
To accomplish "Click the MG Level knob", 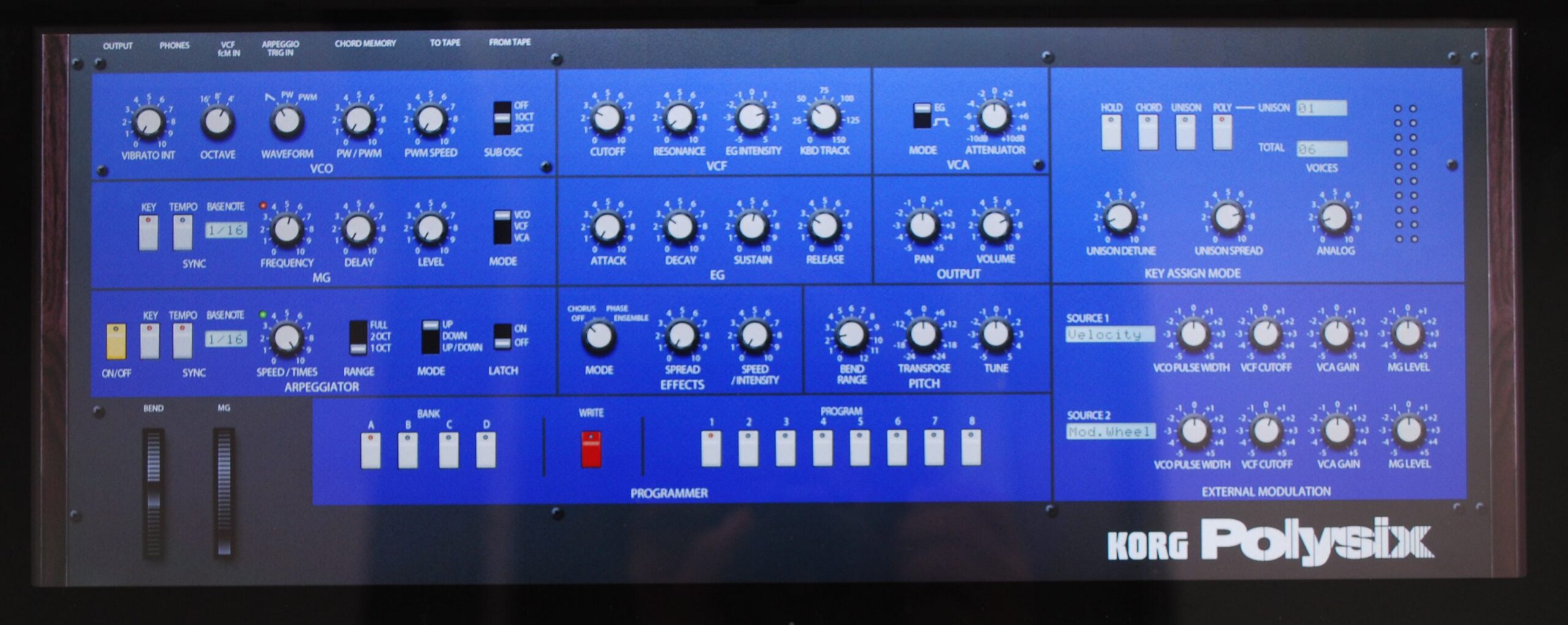I will [430, 228].
